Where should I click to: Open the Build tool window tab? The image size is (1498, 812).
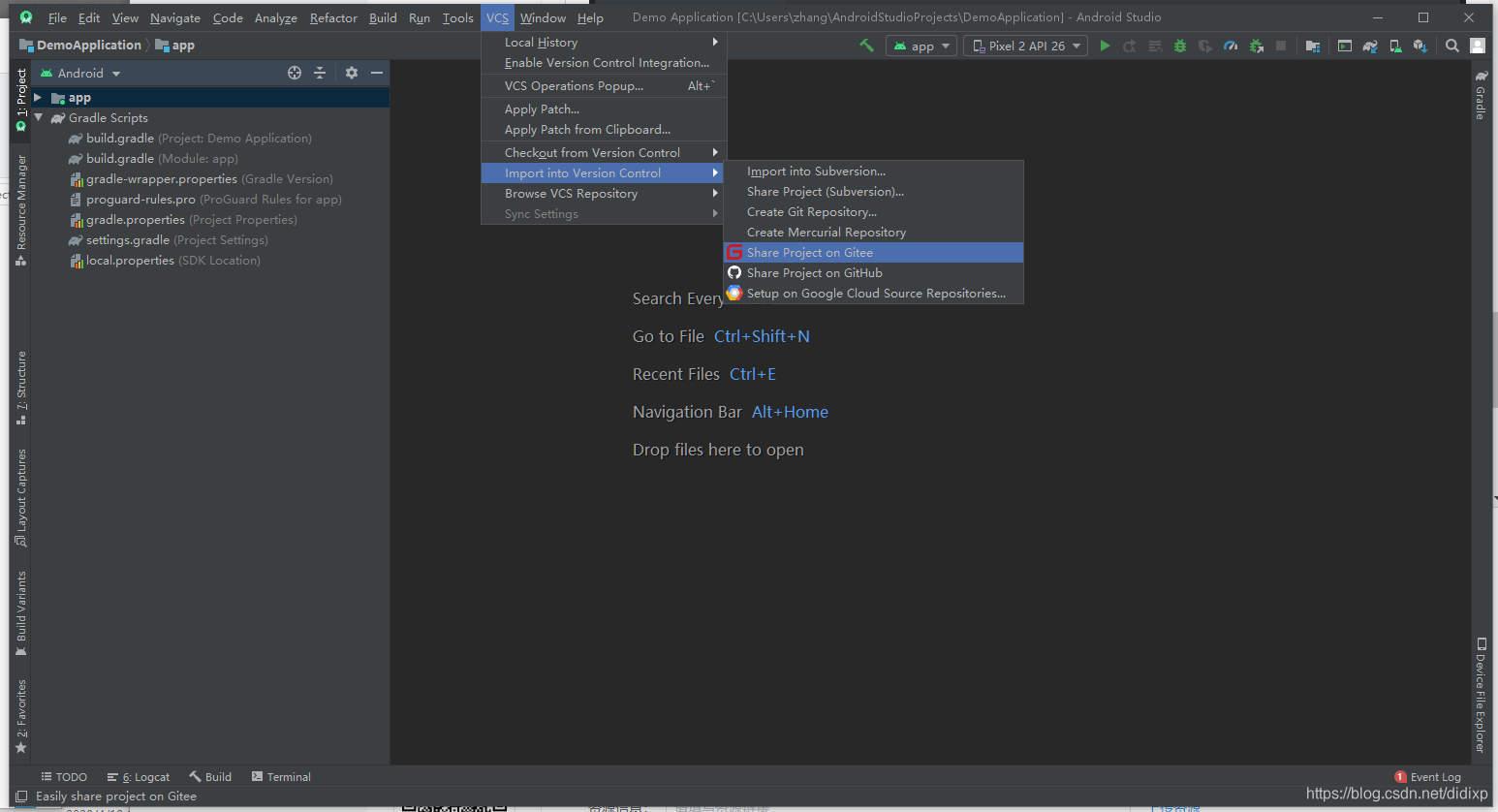(x=210, y=777)
